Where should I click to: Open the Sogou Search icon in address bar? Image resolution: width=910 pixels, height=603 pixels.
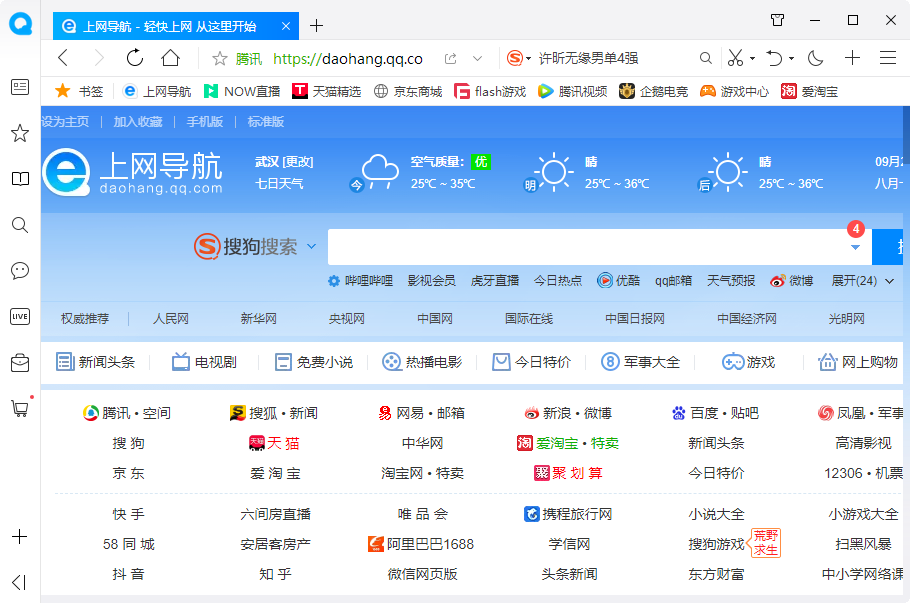[x=517, y=57]
